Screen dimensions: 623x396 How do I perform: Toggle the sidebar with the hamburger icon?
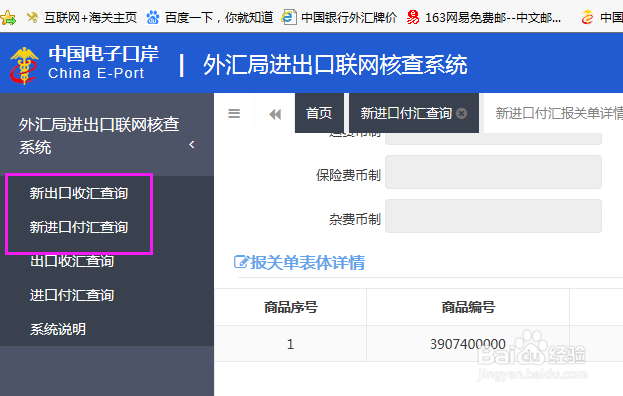coord(234,114)
